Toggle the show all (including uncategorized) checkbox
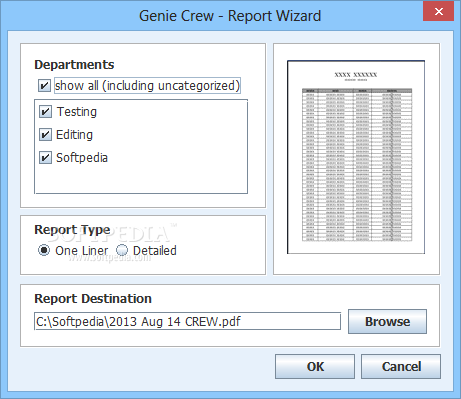 coord(44,86)
